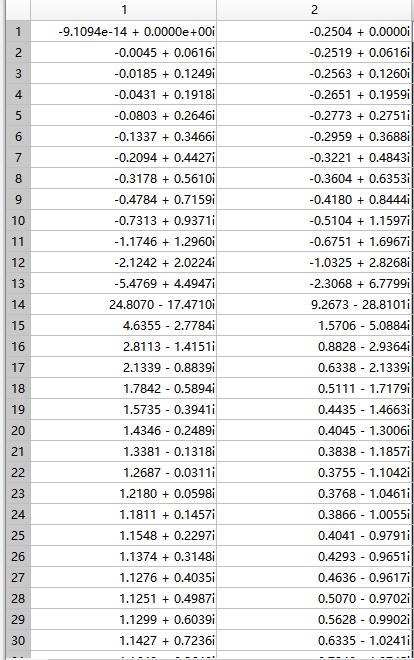Image resolution: width=414 pixels, height=660 pixels.
Task: Select cell -0.1337 + 0.3466i
Action: [124, 136]
